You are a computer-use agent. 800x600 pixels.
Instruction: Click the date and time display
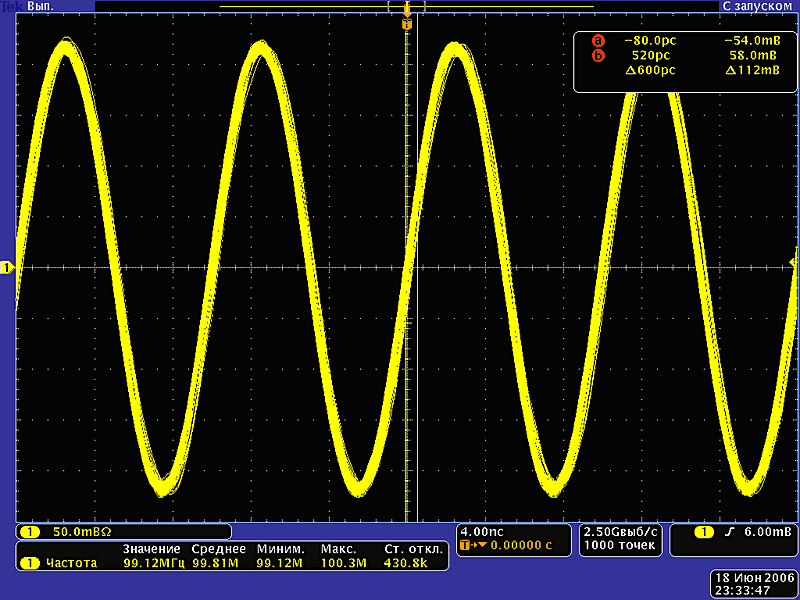(754, 584)
